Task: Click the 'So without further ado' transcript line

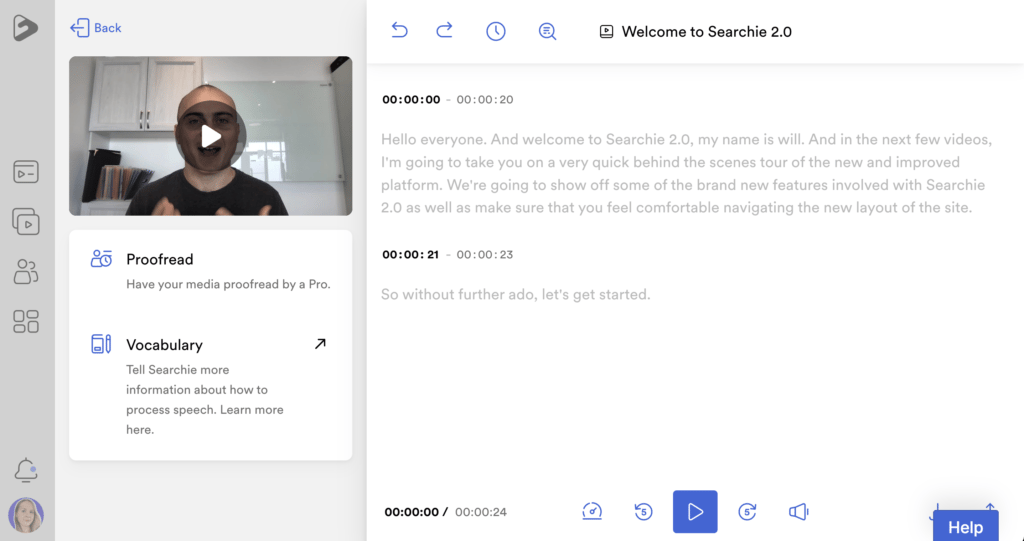Action: point(516,294)
